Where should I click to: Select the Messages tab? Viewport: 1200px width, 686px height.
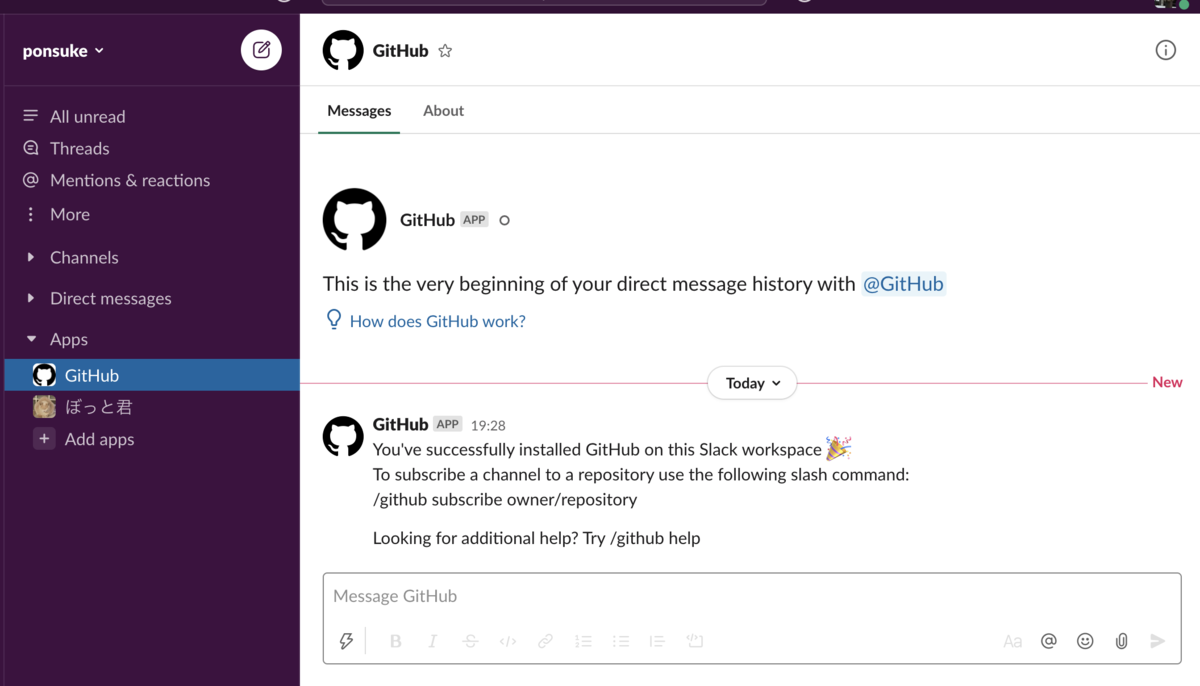pyautogui.click(x=359, y=110)
